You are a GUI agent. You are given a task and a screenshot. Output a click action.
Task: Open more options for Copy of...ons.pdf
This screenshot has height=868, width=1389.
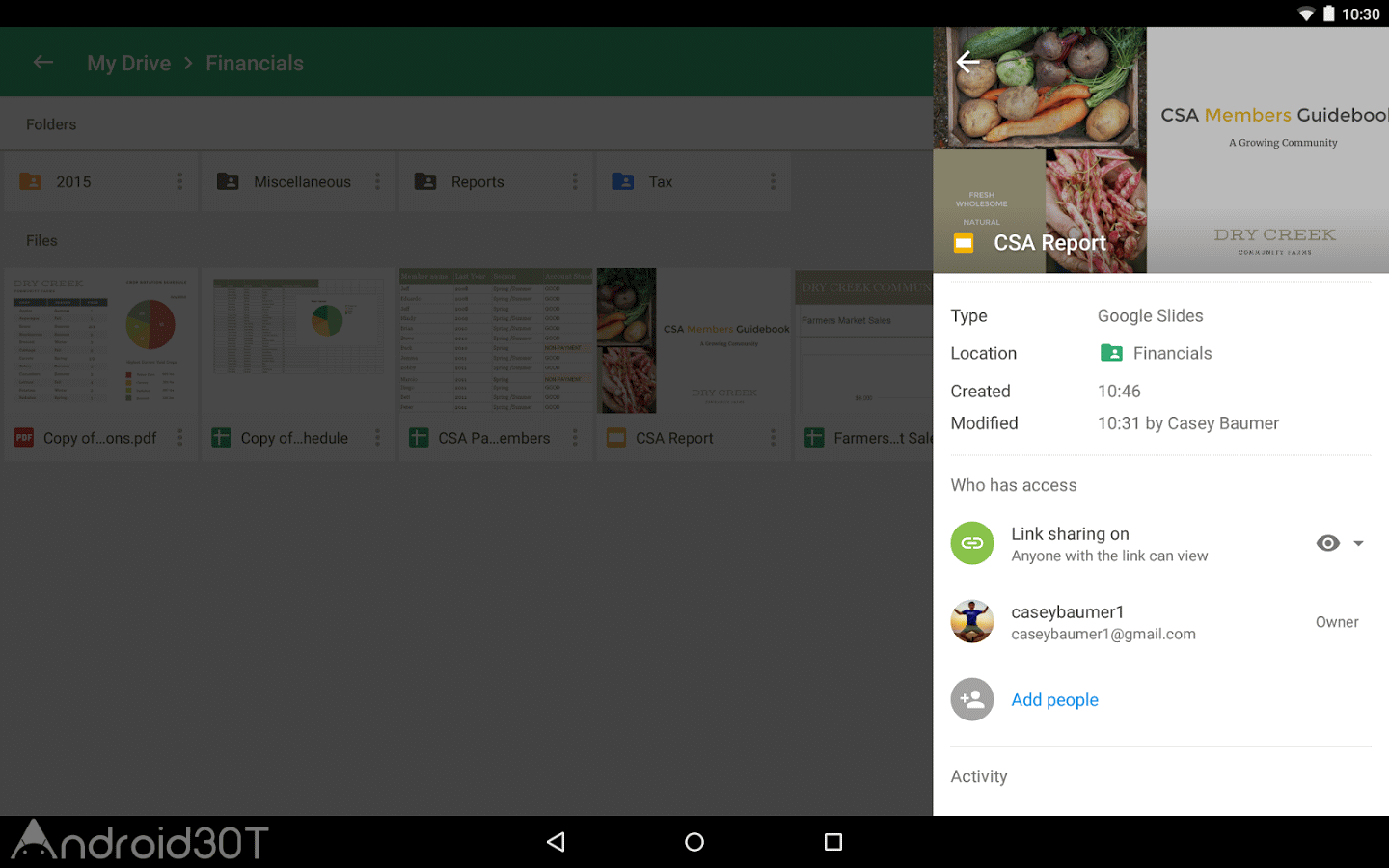(179, 438)
